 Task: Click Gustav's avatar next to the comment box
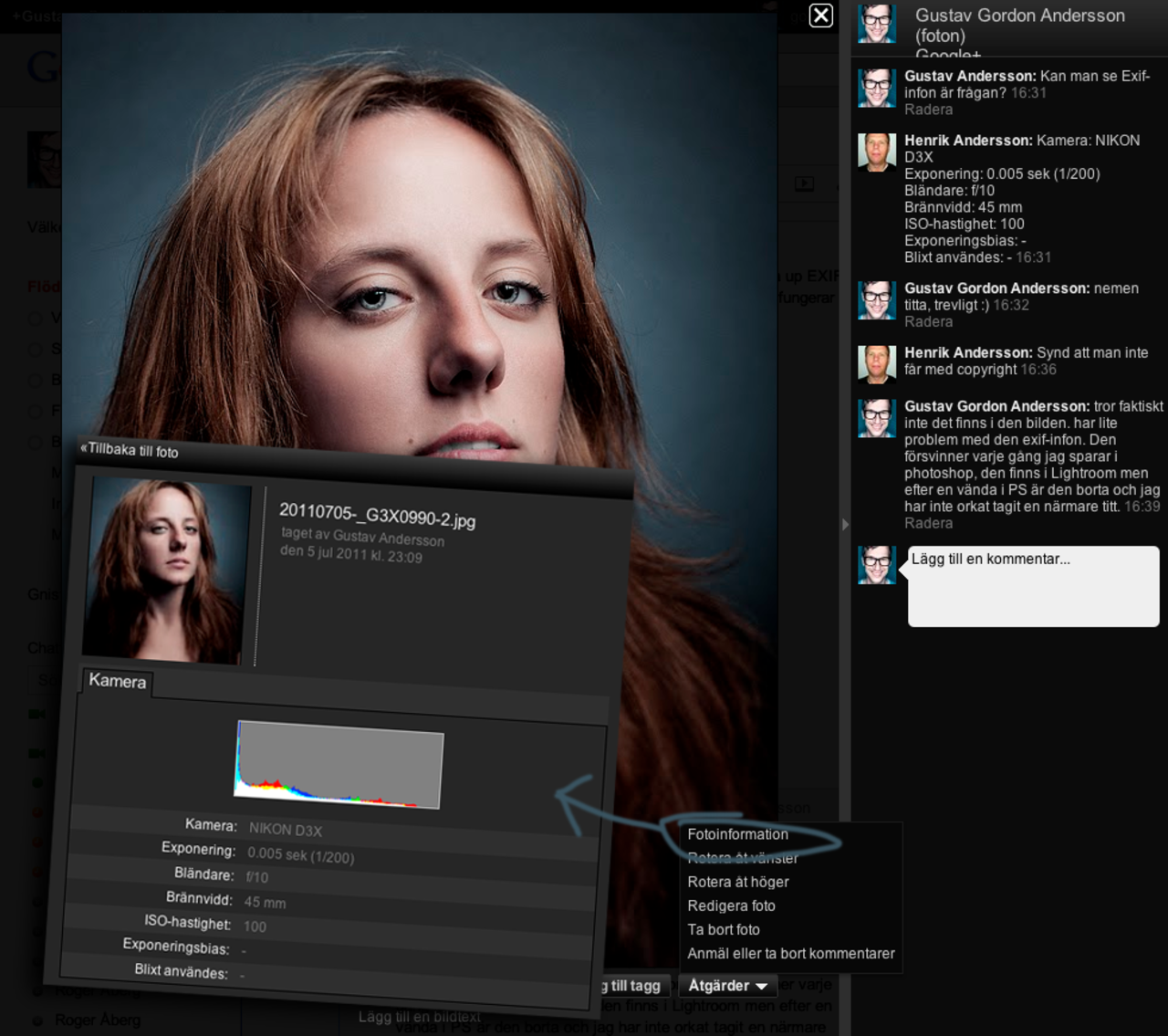[x=876, y=565]
